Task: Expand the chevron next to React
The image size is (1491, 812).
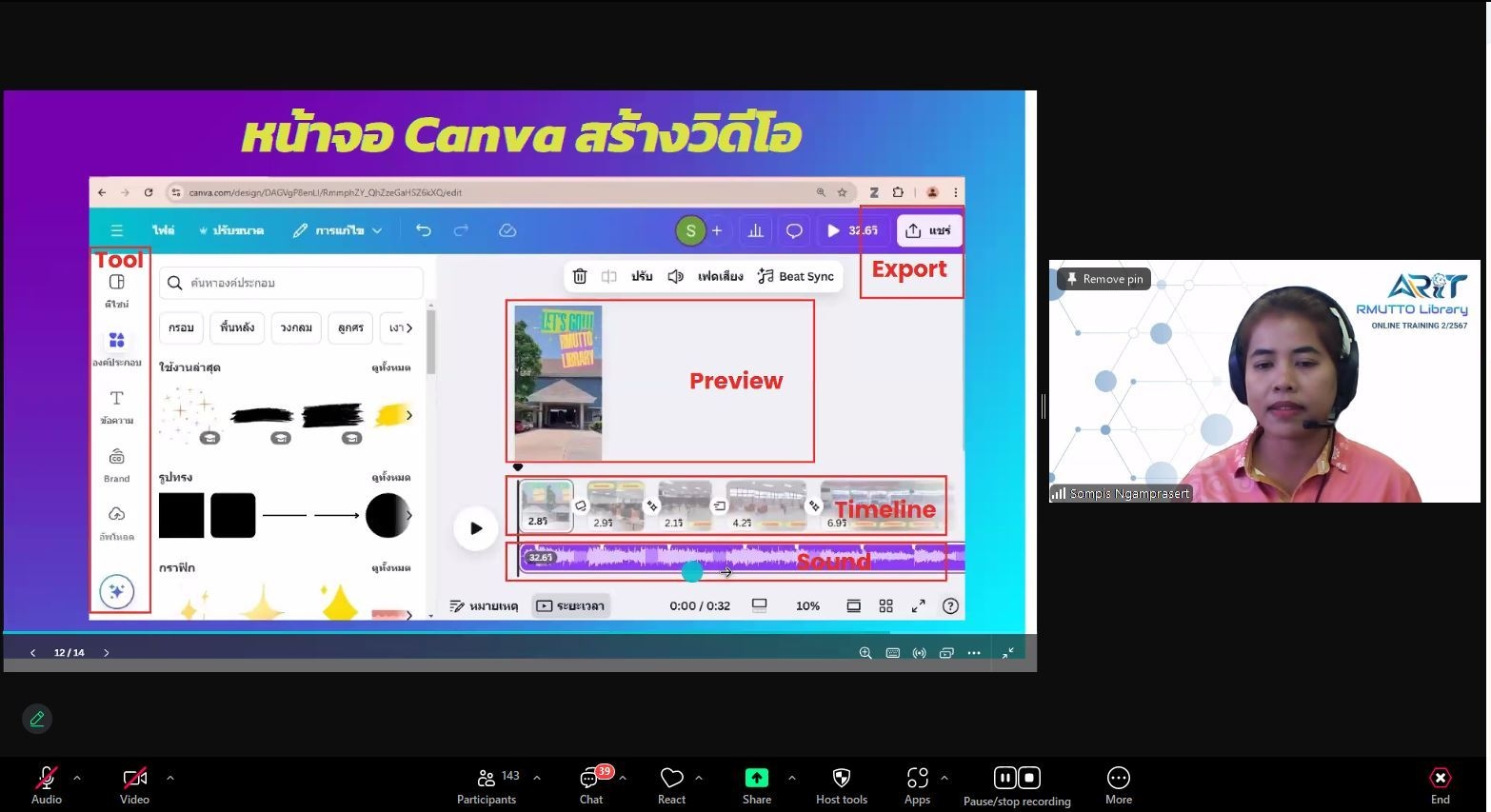Action: [699, 778]
